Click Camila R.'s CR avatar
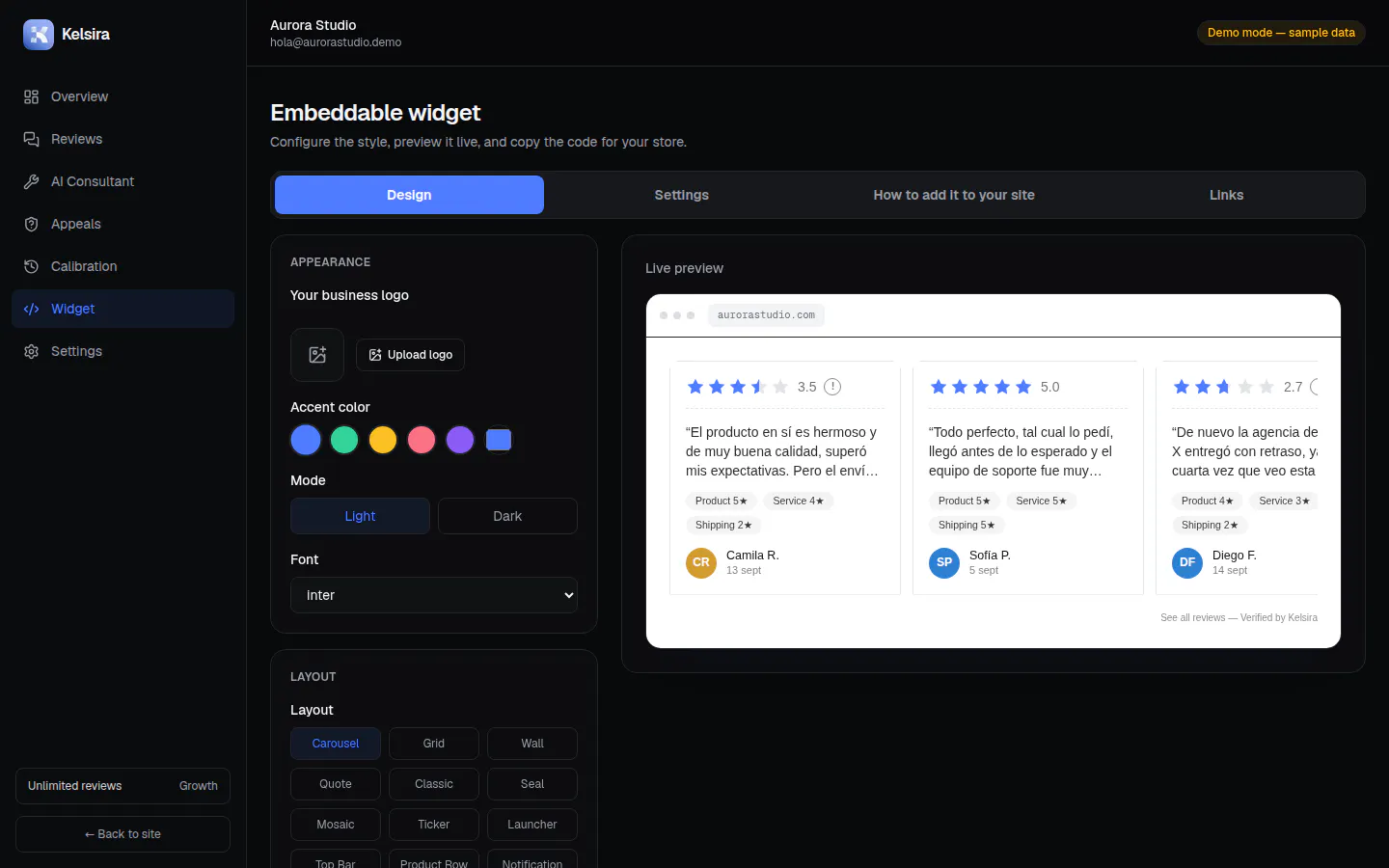Screen dimensions: 1389x868 click(x=701, y=562)
